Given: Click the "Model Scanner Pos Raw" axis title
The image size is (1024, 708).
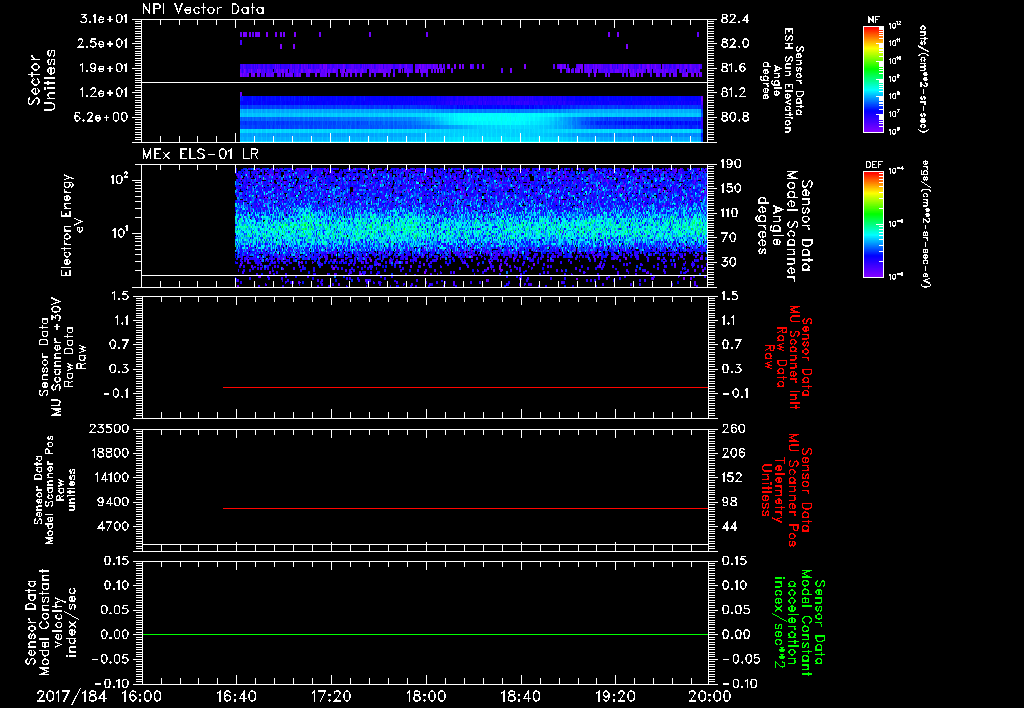Looking at the screenshot, I should tap(55, 490).
